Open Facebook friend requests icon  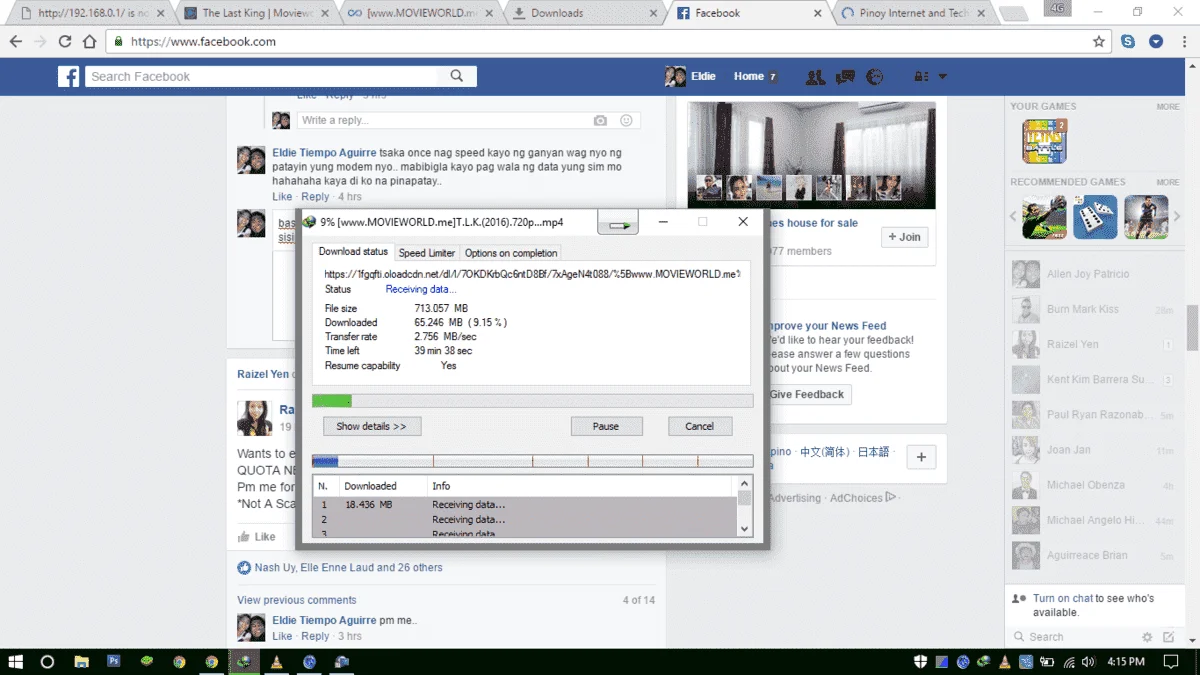pyautogui.click(x=815, y=76)
